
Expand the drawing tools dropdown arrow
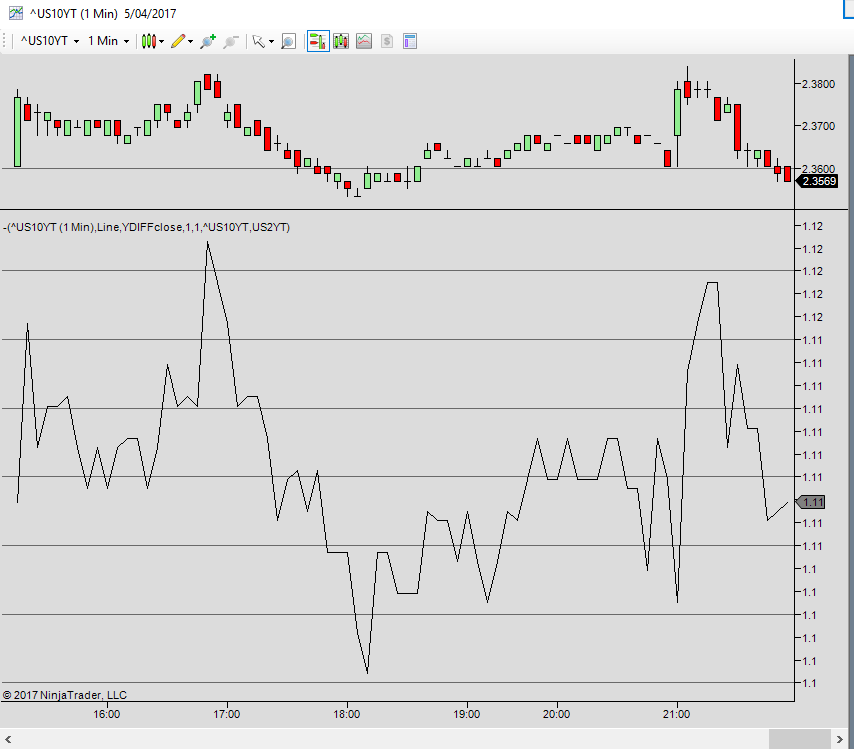coord(191,41)
